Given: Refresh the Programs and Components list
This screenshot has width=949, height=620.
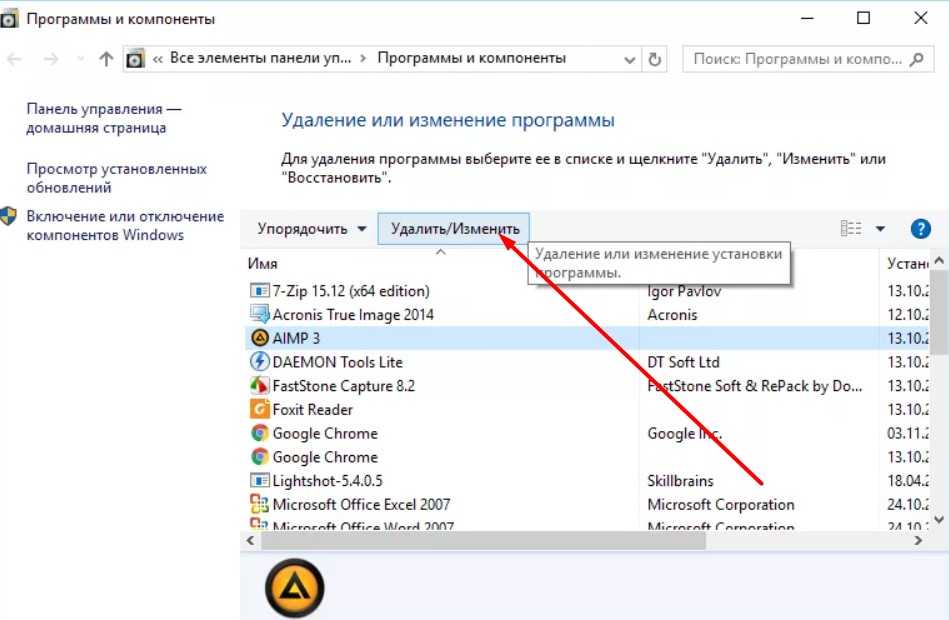Looking at the screenshot, I should pos(654,59).
